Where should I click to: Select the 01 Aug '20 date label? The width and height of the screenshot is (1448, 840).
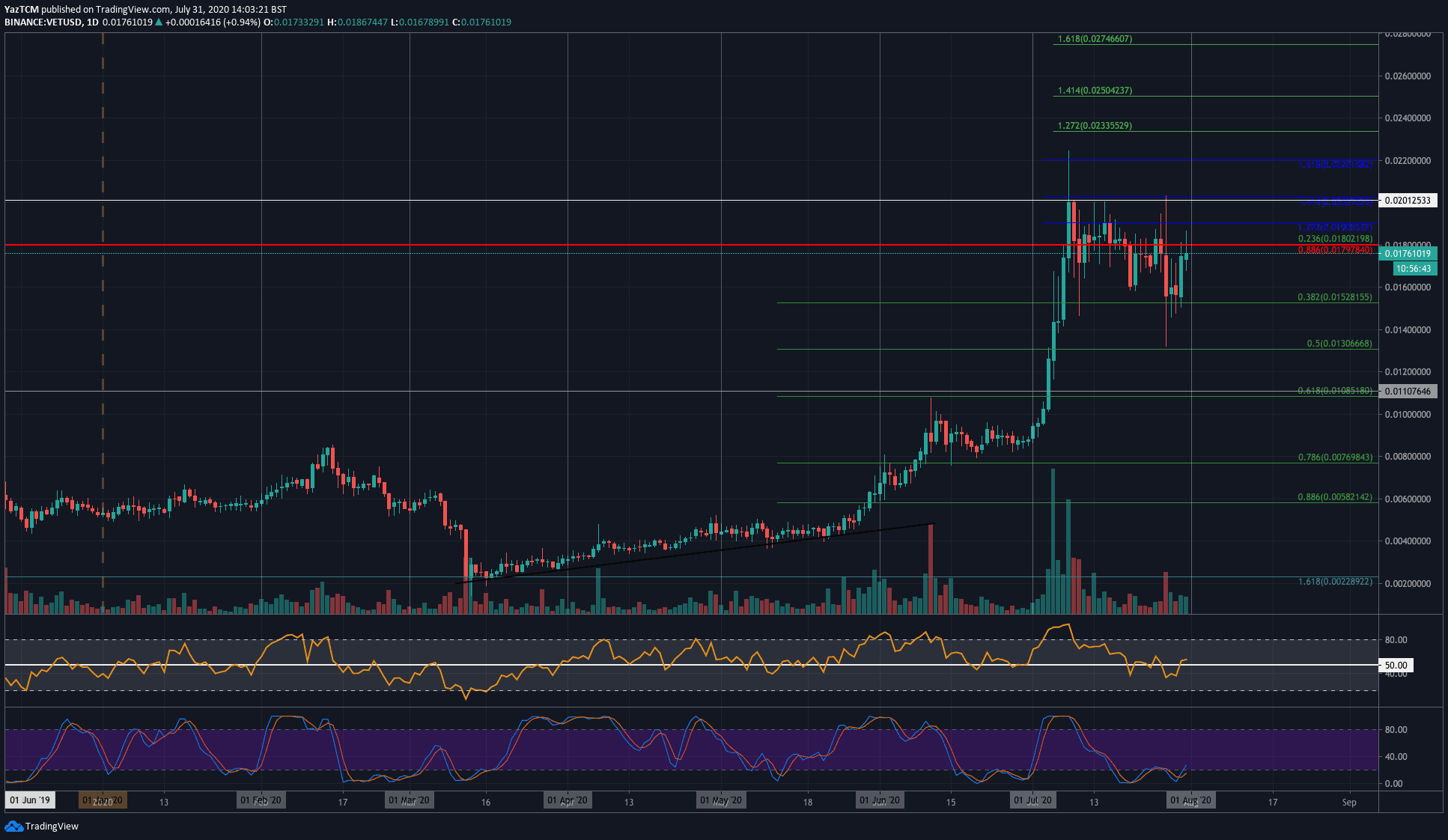(1190, 800)
